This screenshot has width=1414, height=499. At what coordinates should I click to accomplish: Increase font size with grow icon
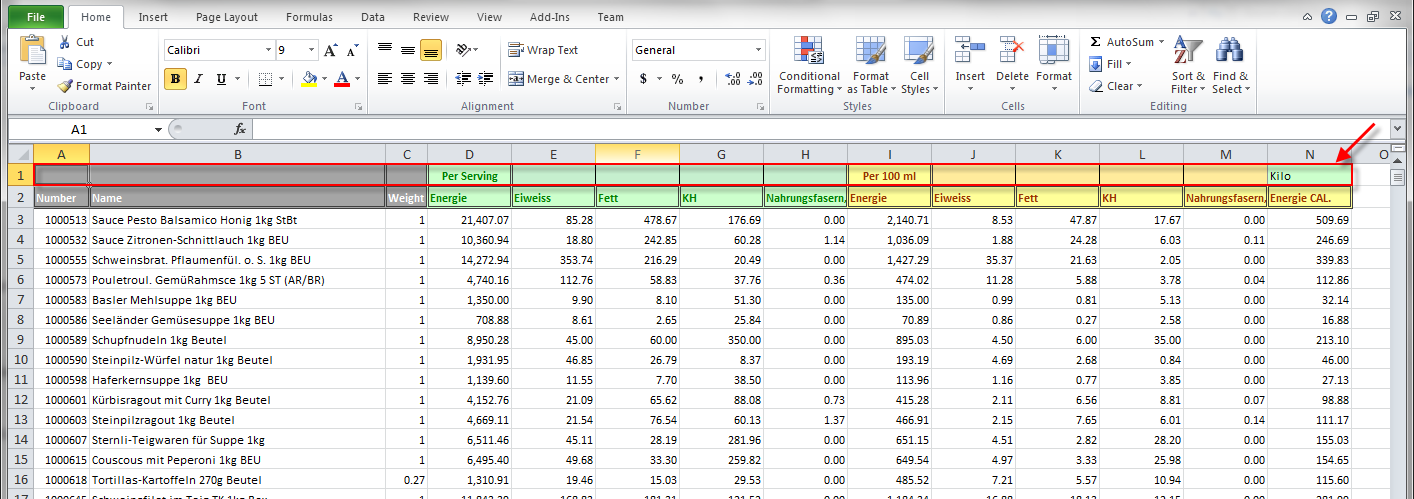[331, 50]
